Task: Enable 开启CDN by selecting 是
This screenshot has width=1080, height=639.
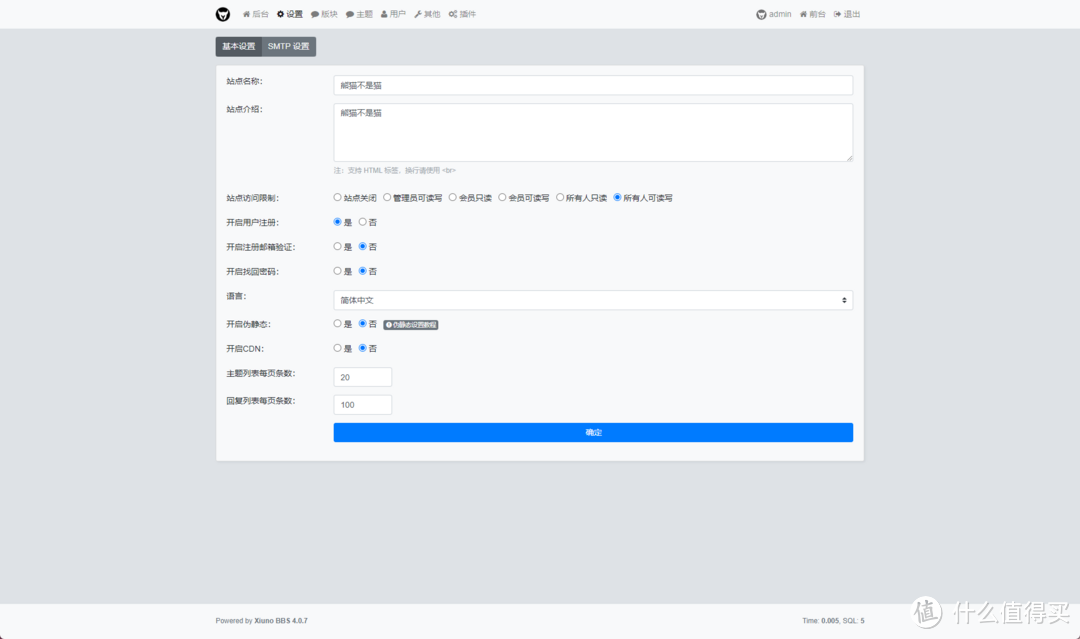Action: pos(338,348)
